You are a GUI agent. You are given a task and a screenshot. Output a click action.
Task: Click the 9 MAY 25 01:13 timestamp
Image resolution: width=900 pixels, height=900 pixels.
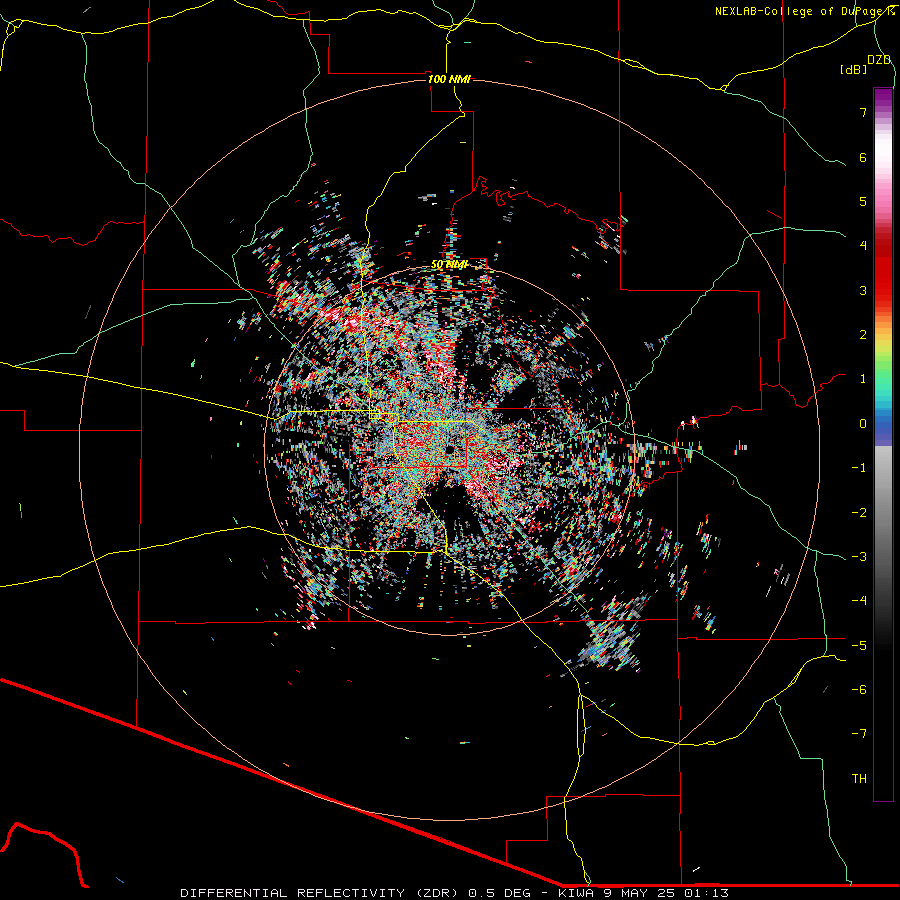click(666, 893)
